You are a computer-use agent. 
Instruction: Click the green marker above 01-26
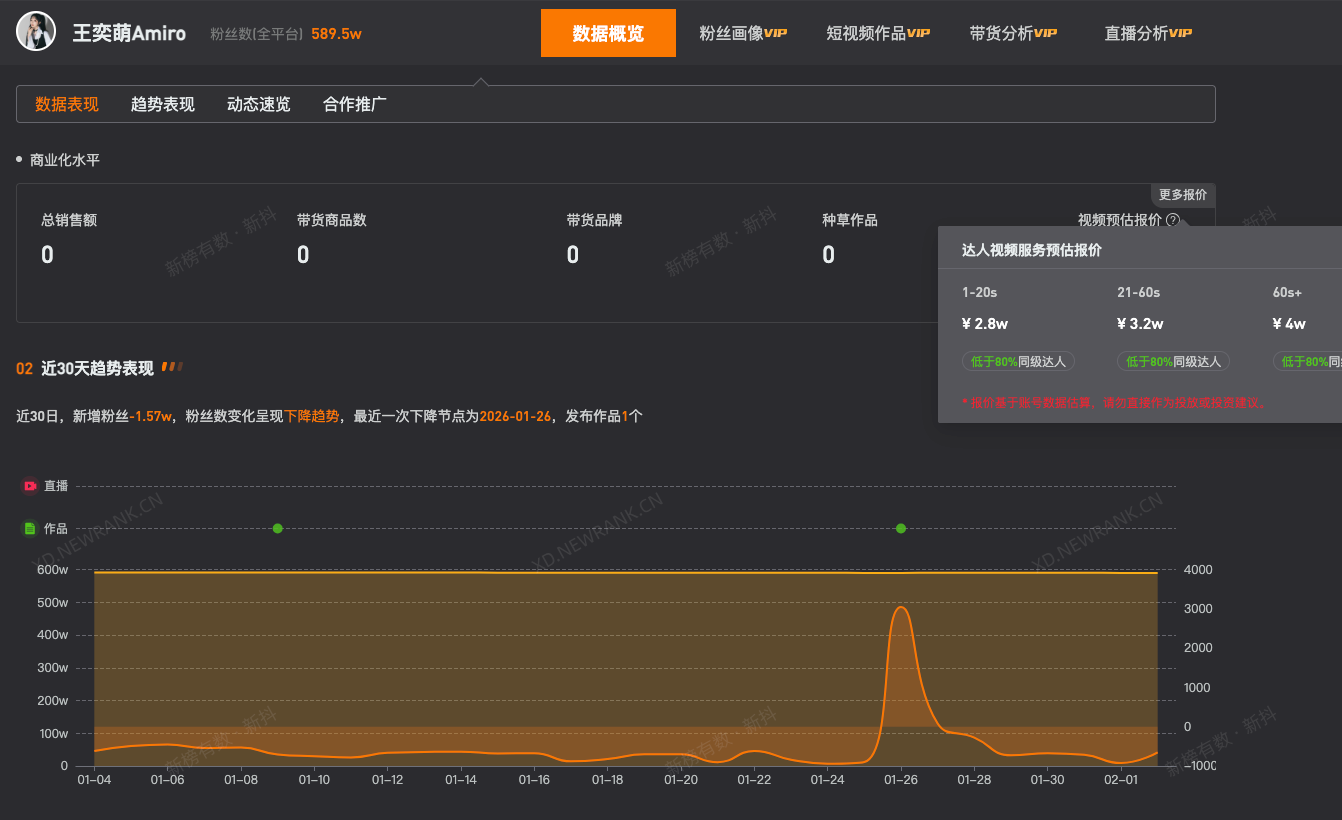(x=901, y=528)
